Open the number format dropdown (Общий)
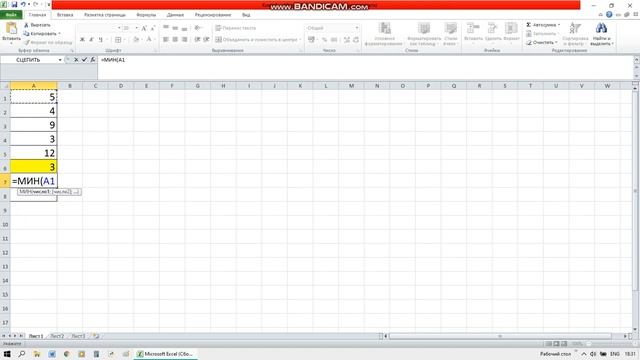This screenshot has width=640, height=360. [356, 28]
